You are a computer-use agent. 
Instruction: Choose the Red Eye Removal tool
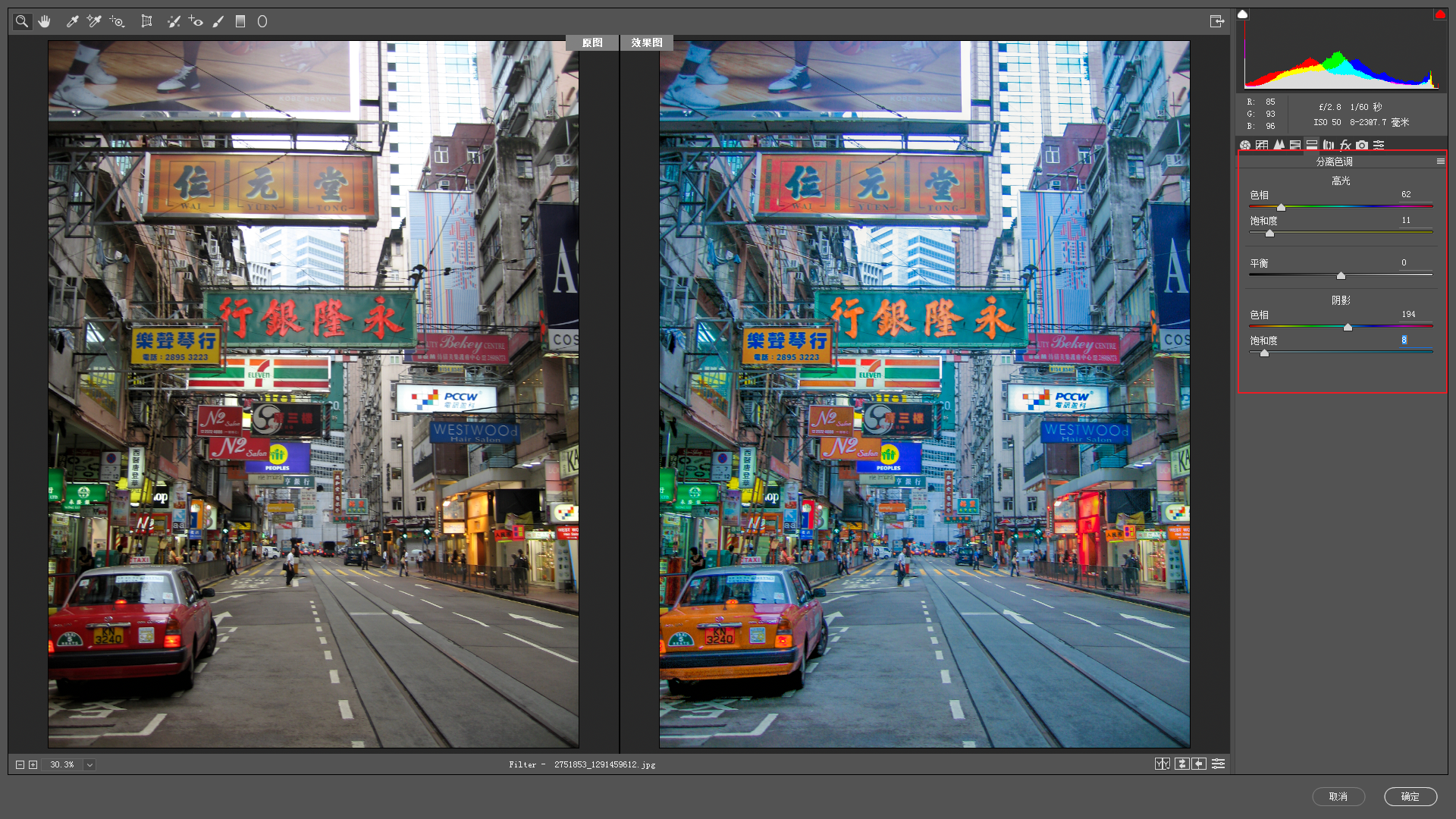tap(196, 21)
